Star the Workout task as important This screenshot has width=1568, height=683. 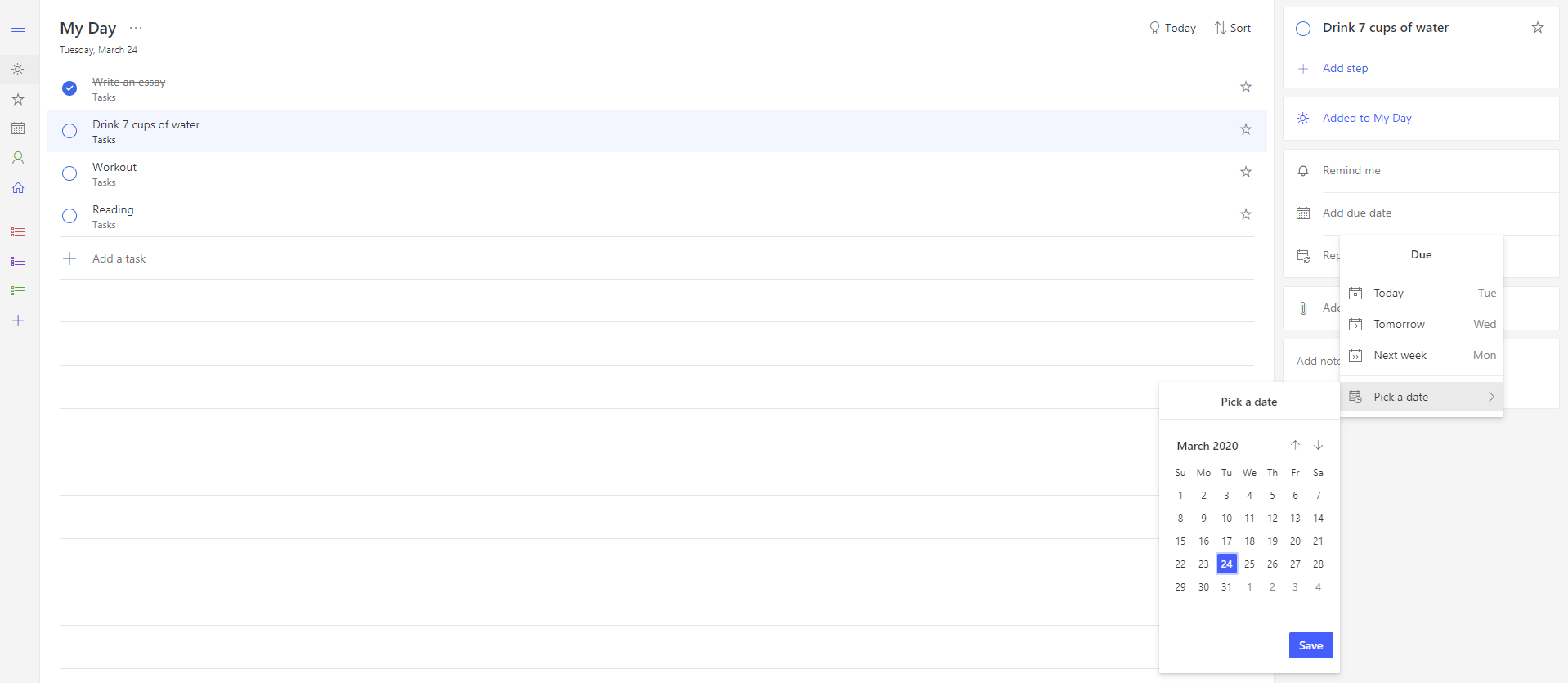1245,172
